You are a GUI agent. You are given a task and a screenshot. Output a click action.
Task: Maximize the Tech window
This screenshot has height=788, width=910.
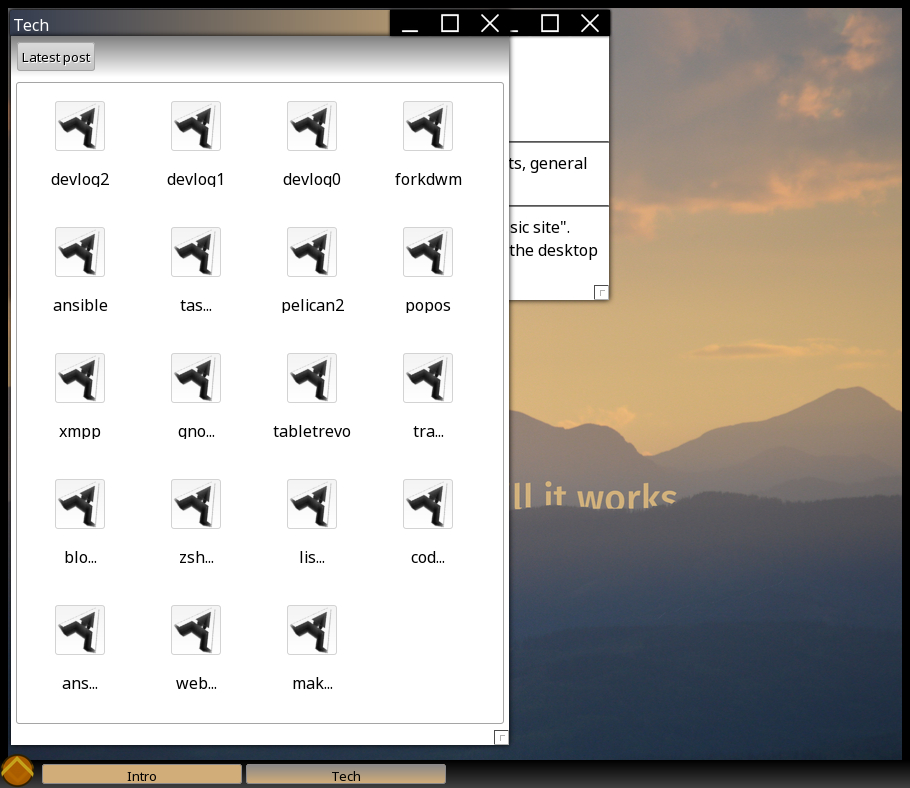click(x=450, y=24)
